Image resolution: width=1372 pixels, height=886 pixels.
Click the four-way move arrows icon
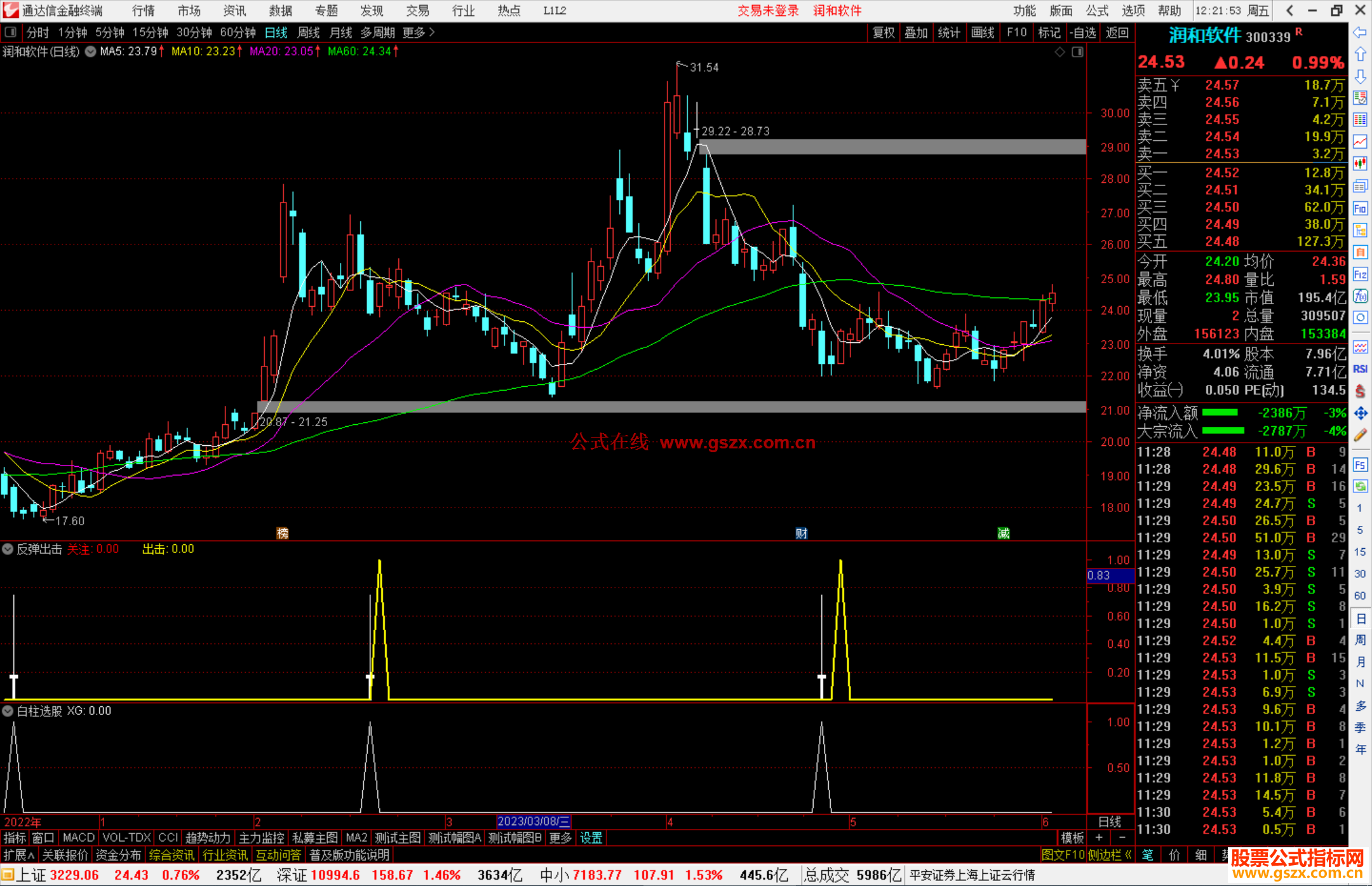click(x=1359, y=413)
